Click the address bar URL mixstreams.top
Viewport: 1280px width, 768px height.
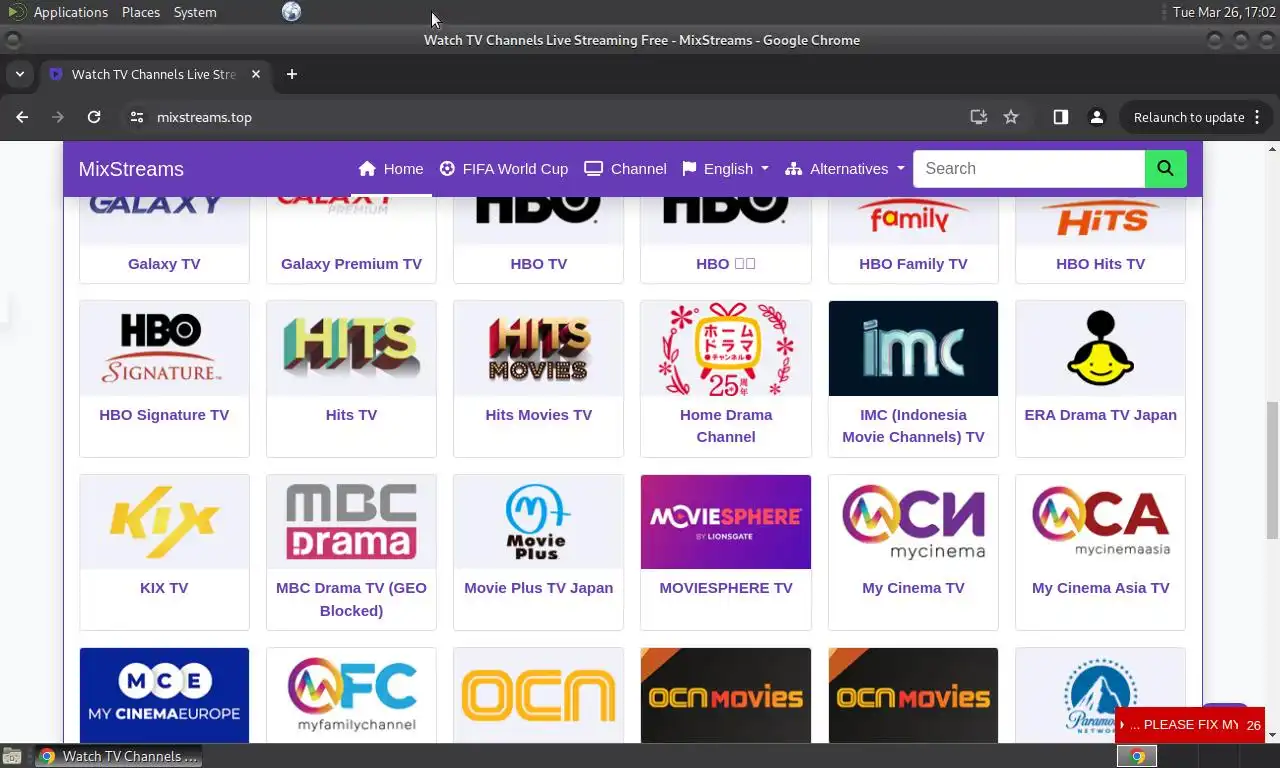click(x=204, y=117)
